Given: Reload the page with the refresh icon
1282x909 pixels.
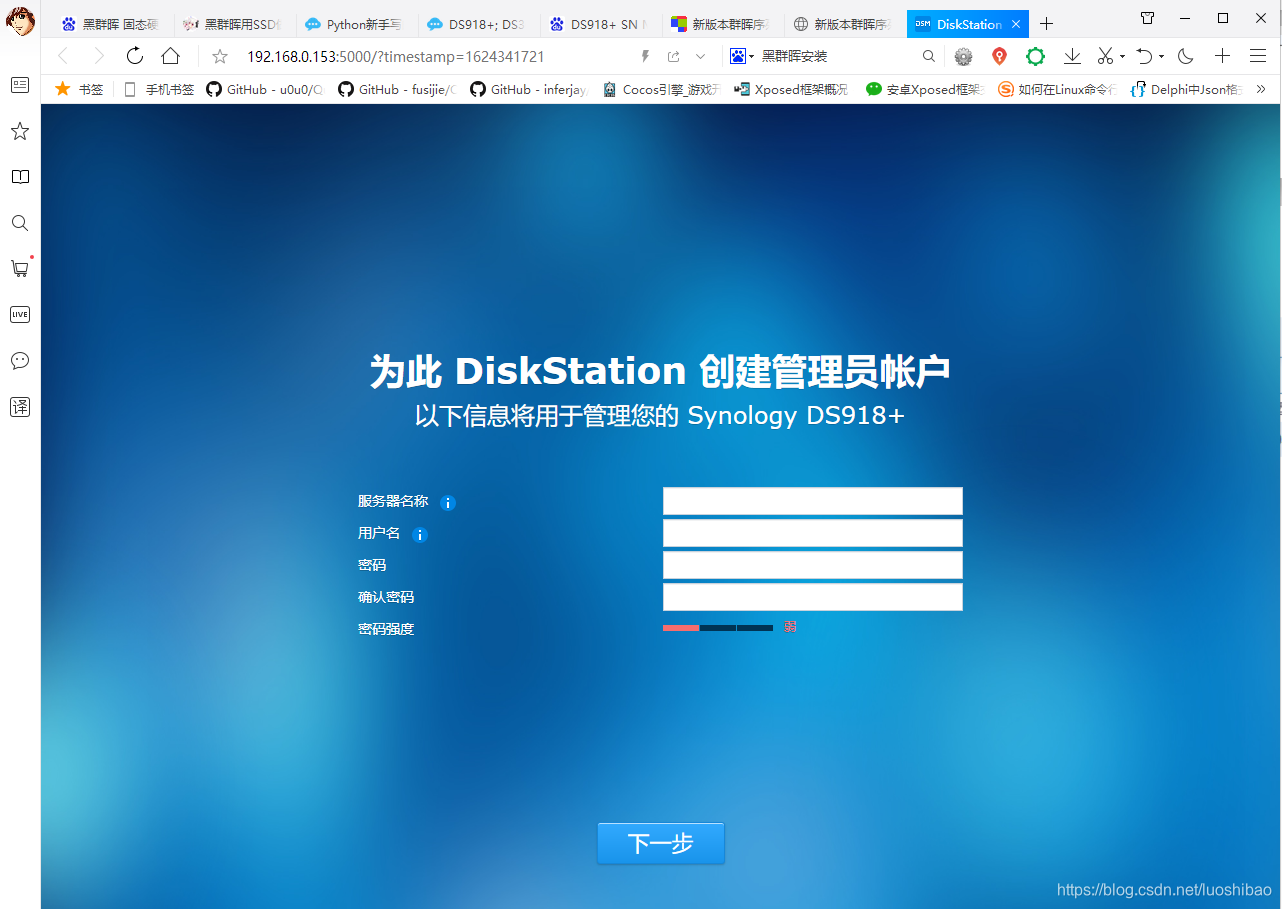Looking at the screenshot, I should (134, 56).
